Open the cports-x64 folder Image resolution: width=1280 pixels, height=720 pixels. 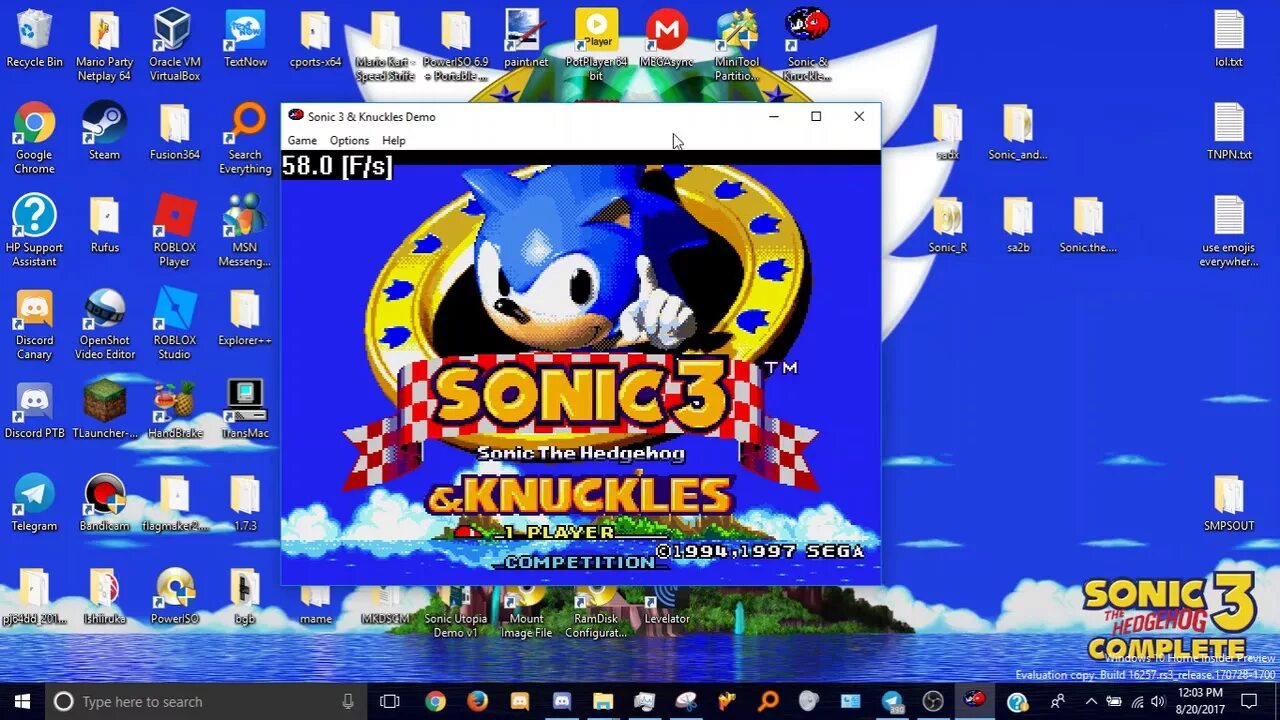(315, 39)
